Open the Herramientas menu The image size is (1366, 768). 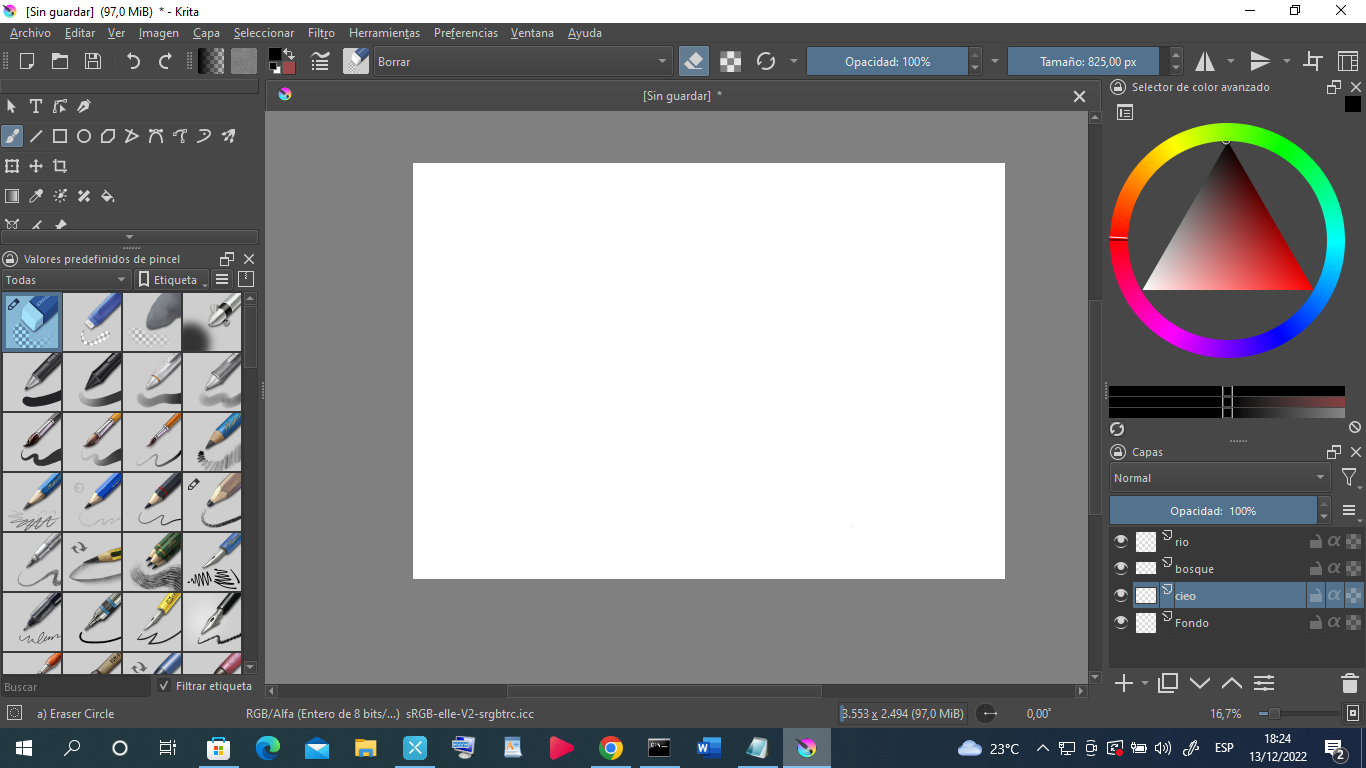[384, 33]
